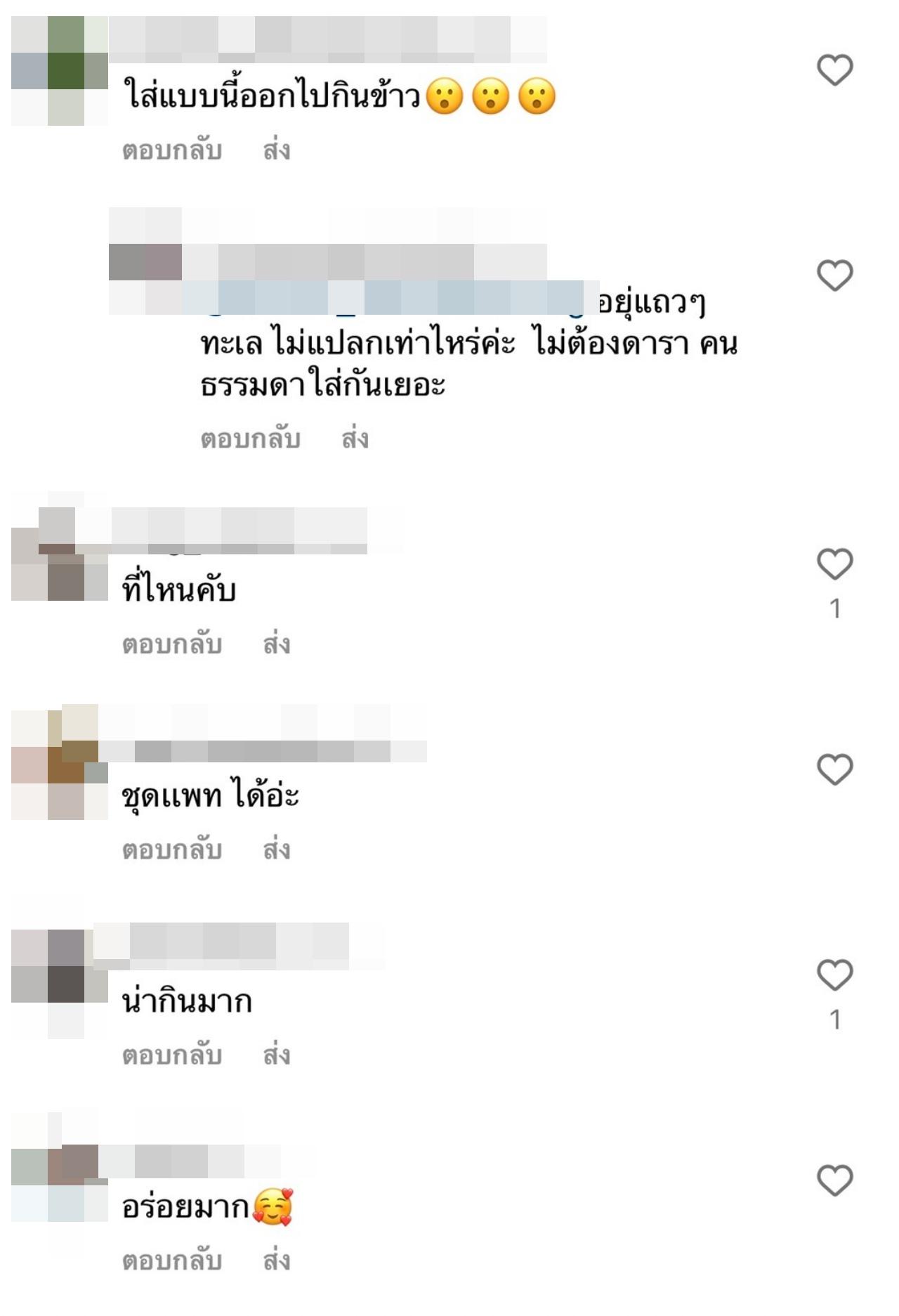Like the comment 'อร่อยมาก'
899x1316 pixels.
click(834, 1180)
